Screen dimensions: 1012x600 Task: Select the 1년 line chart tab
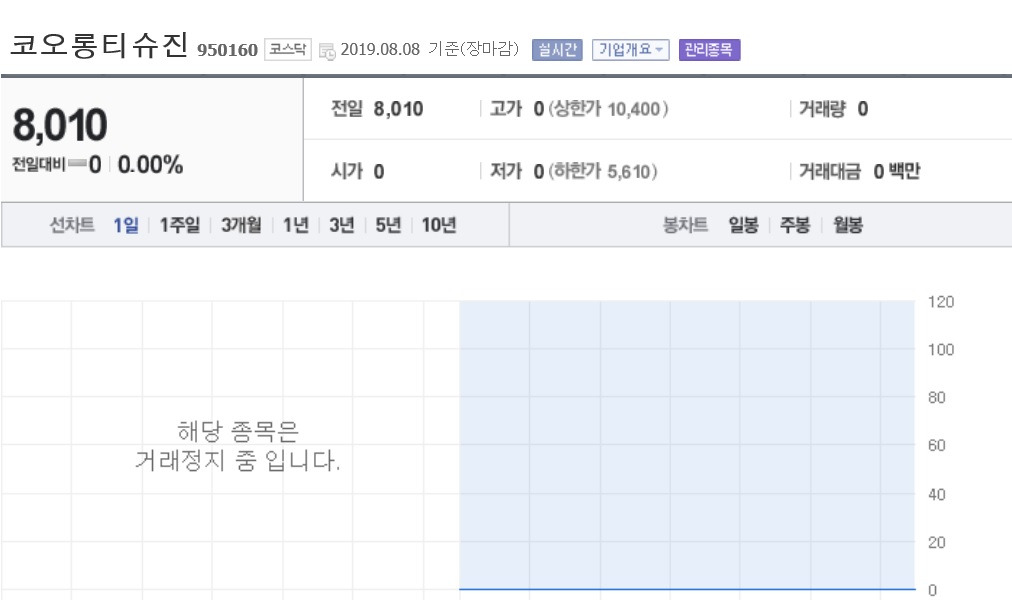pos(296,225)
